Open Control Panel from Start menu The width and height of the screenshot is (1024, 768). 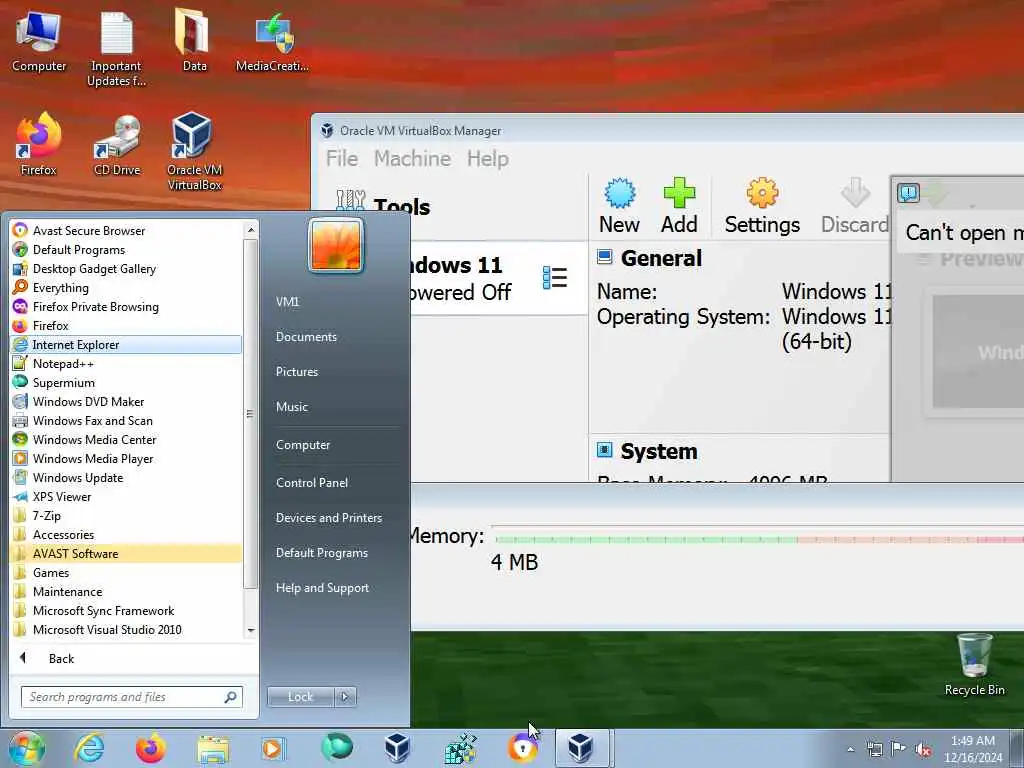[312, 483]
